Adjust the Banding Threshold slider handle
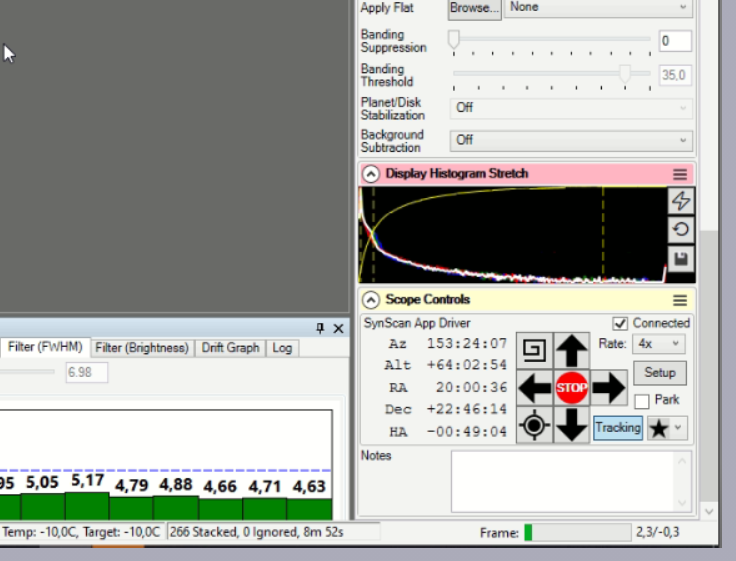 (x=625, y=74)
